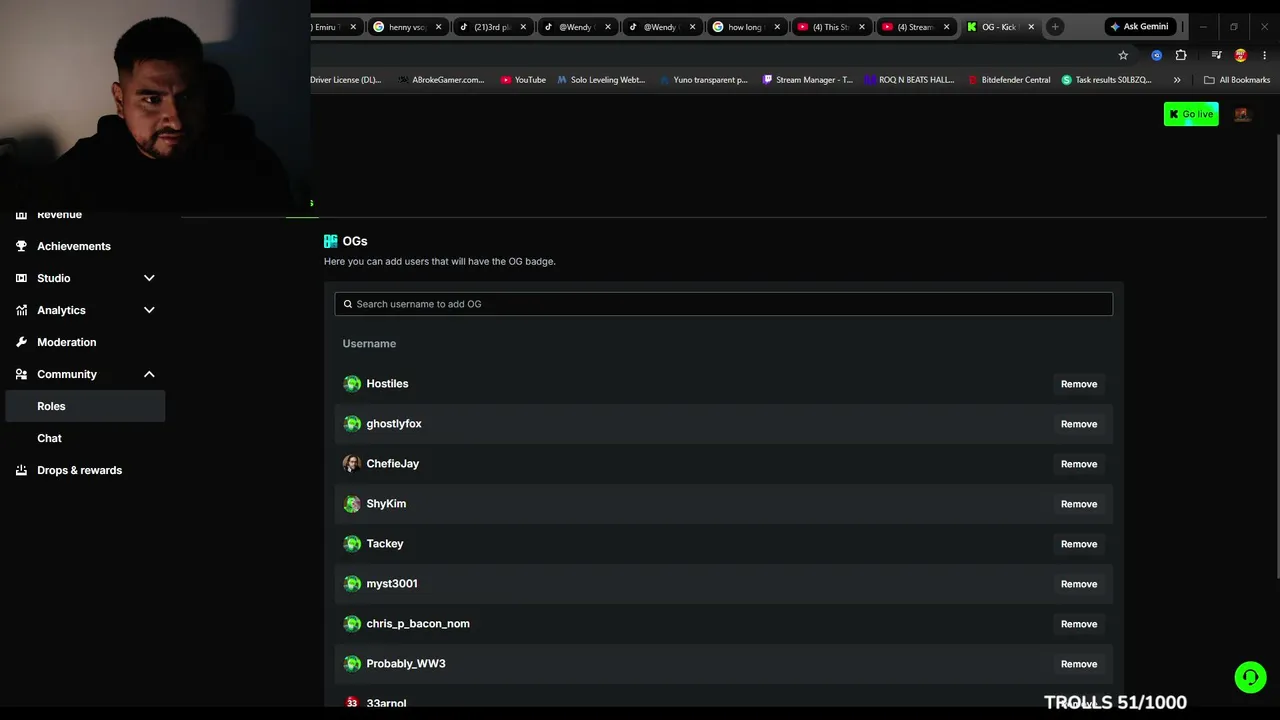1280x720 pixels.
Task: Open the browser Extensions puzzle icon
Action: 1181,55
